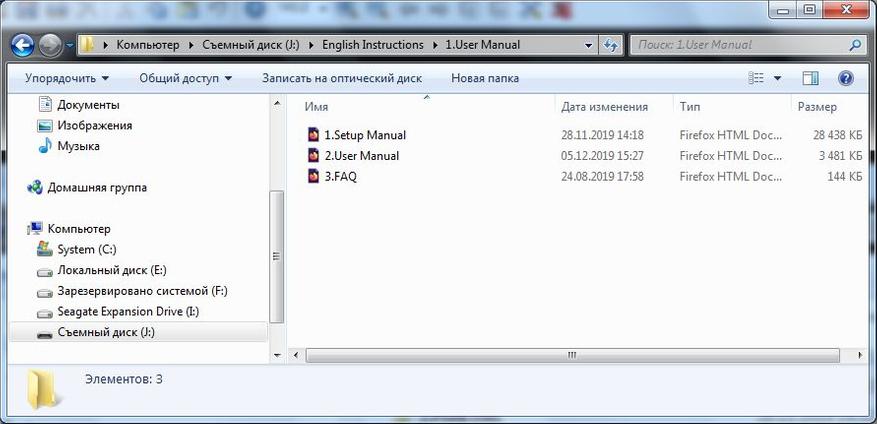Sort by the Размер column header
This screenshot has width=877, height=424.
pyautogui.click(x=817, y=107)
